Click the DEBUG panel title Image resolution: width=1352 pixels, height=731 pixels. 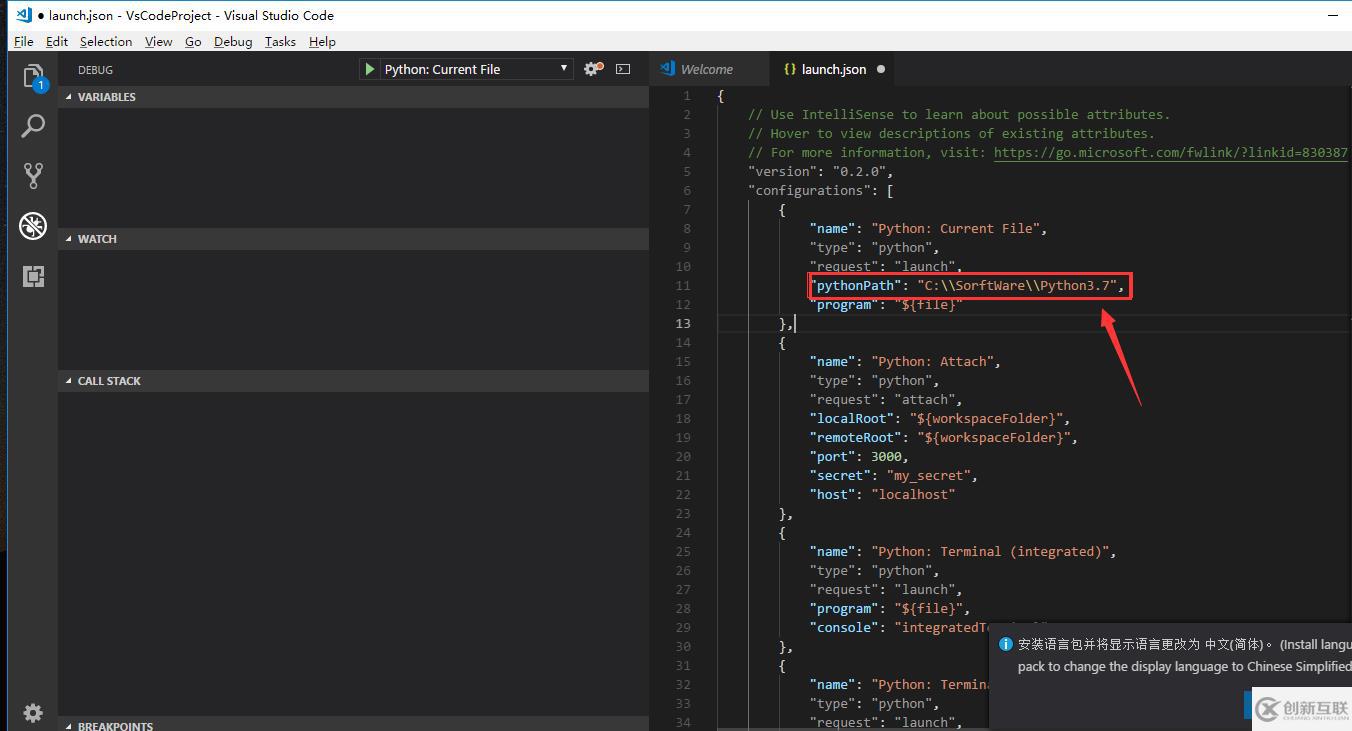coord(95,70)
